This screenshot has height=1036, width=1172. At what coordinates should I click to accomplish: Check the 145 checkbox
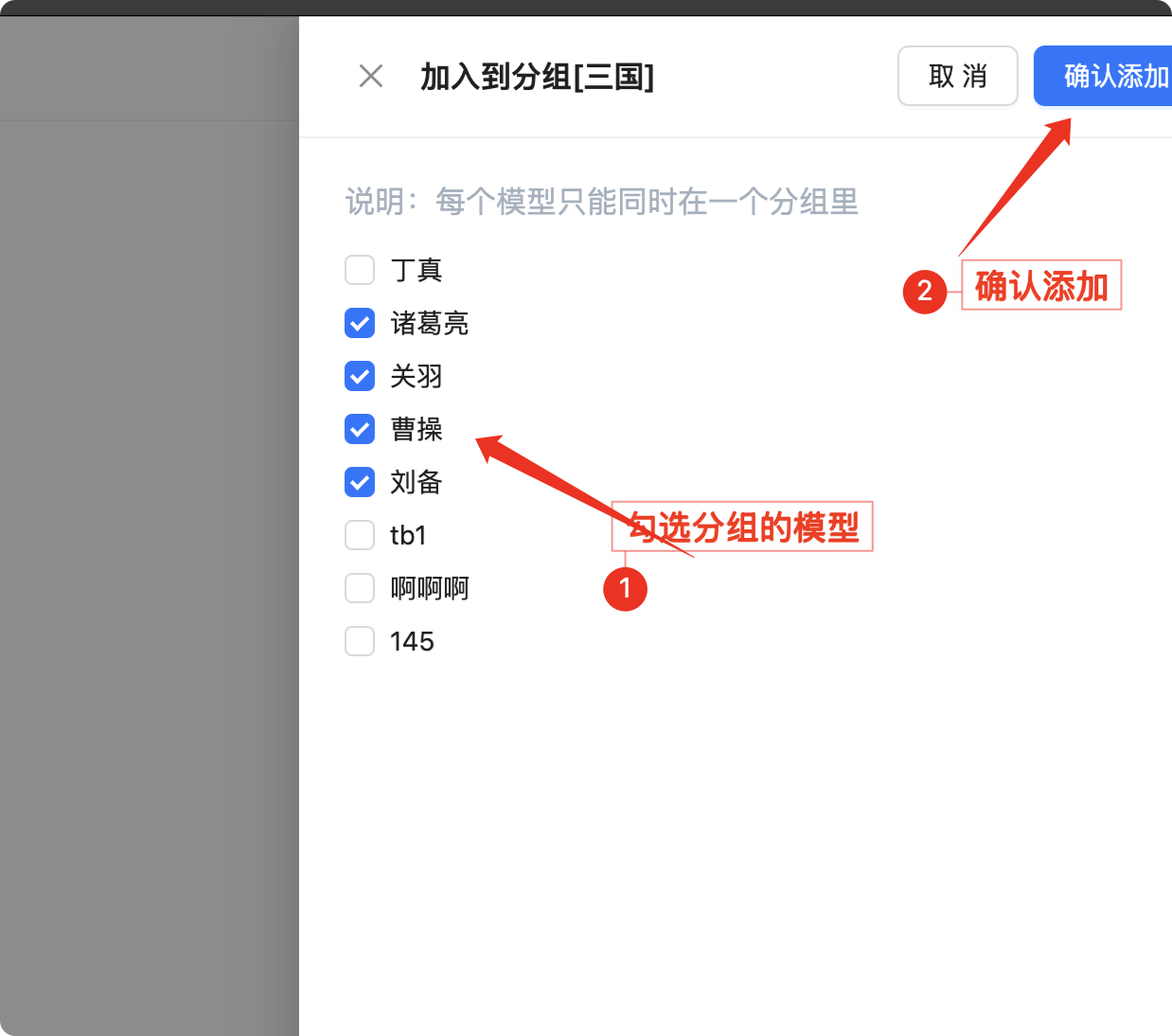(360, 641)
